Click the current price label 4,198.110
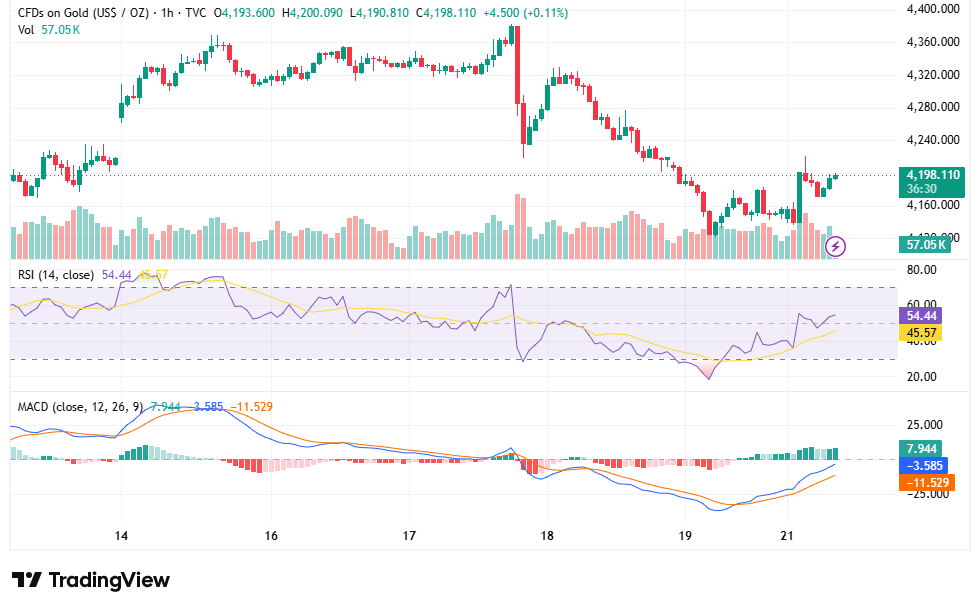This screenshot has width=980, height=610. click(932, 175)
